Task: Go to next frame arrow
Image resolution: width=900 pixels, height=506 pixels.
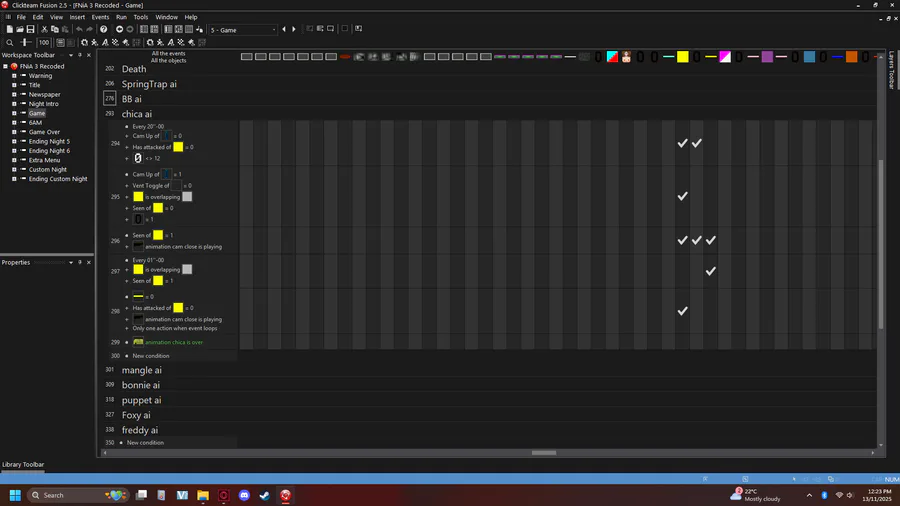Action: [294, 29]
